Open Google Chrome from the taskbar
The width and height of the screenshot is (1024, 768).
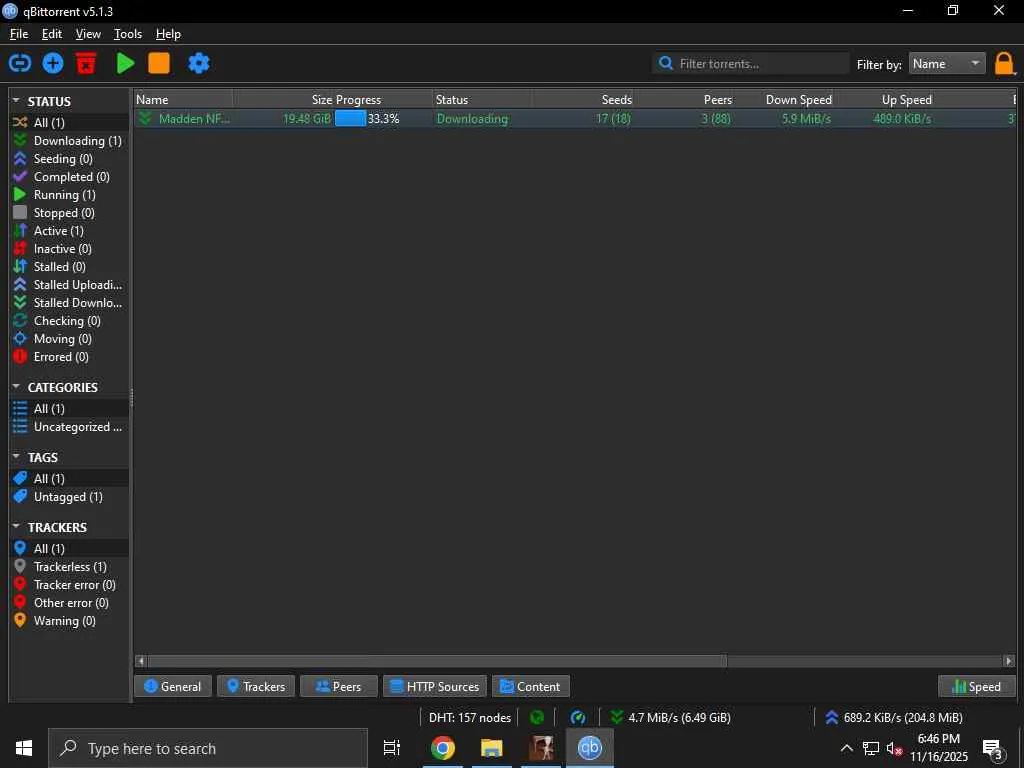point(442,748)
